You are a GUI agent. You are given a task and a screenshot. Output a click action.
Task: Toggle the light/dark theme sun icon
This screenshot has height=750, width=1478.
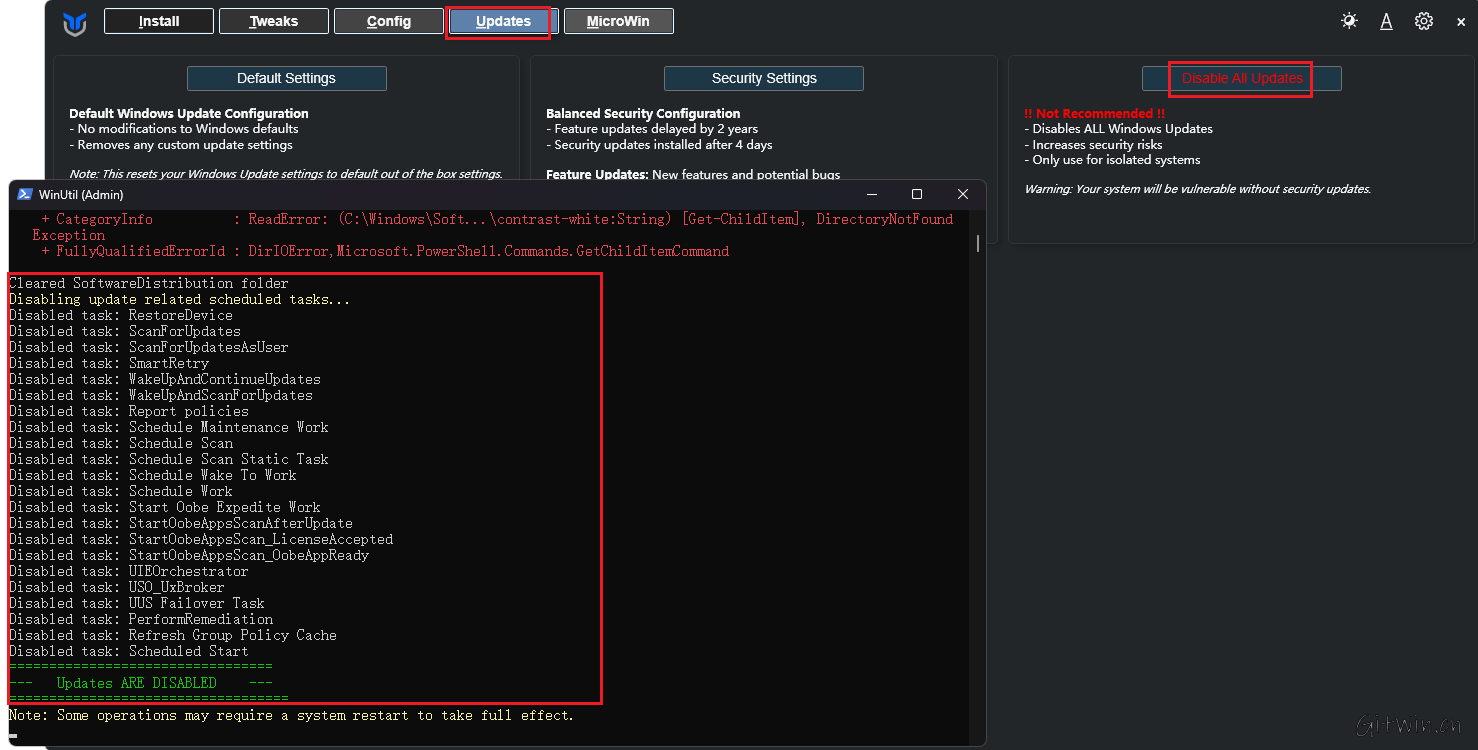[1349, 21]
